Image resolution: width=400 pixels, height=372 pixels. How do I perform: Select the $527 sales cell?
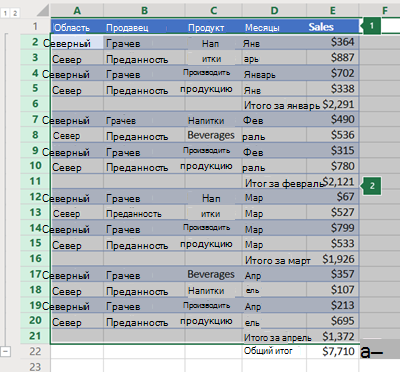click(333, 212)
